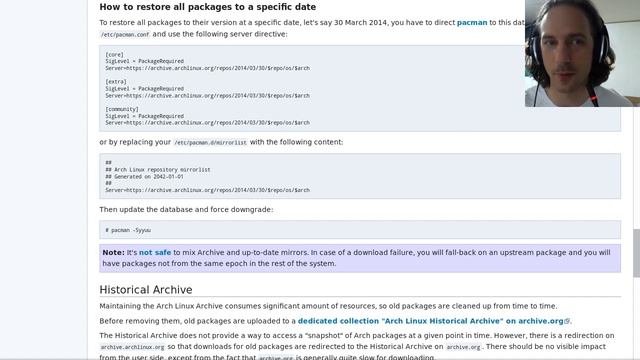Viewport: 640px width, 360px height.
Task: Click the "Note:" label in the purple box
Action: pos(113,253)
